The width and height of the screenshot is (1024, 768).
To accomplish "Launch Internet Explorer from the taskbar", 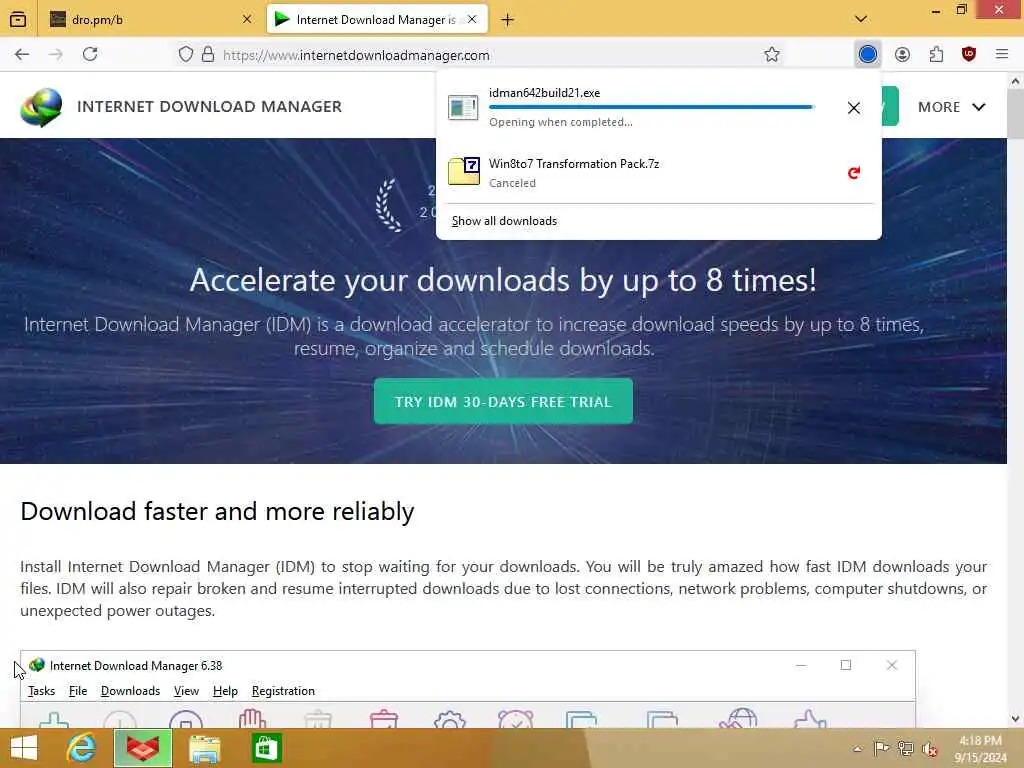I will pyautogui.click(x=81, y=748).
